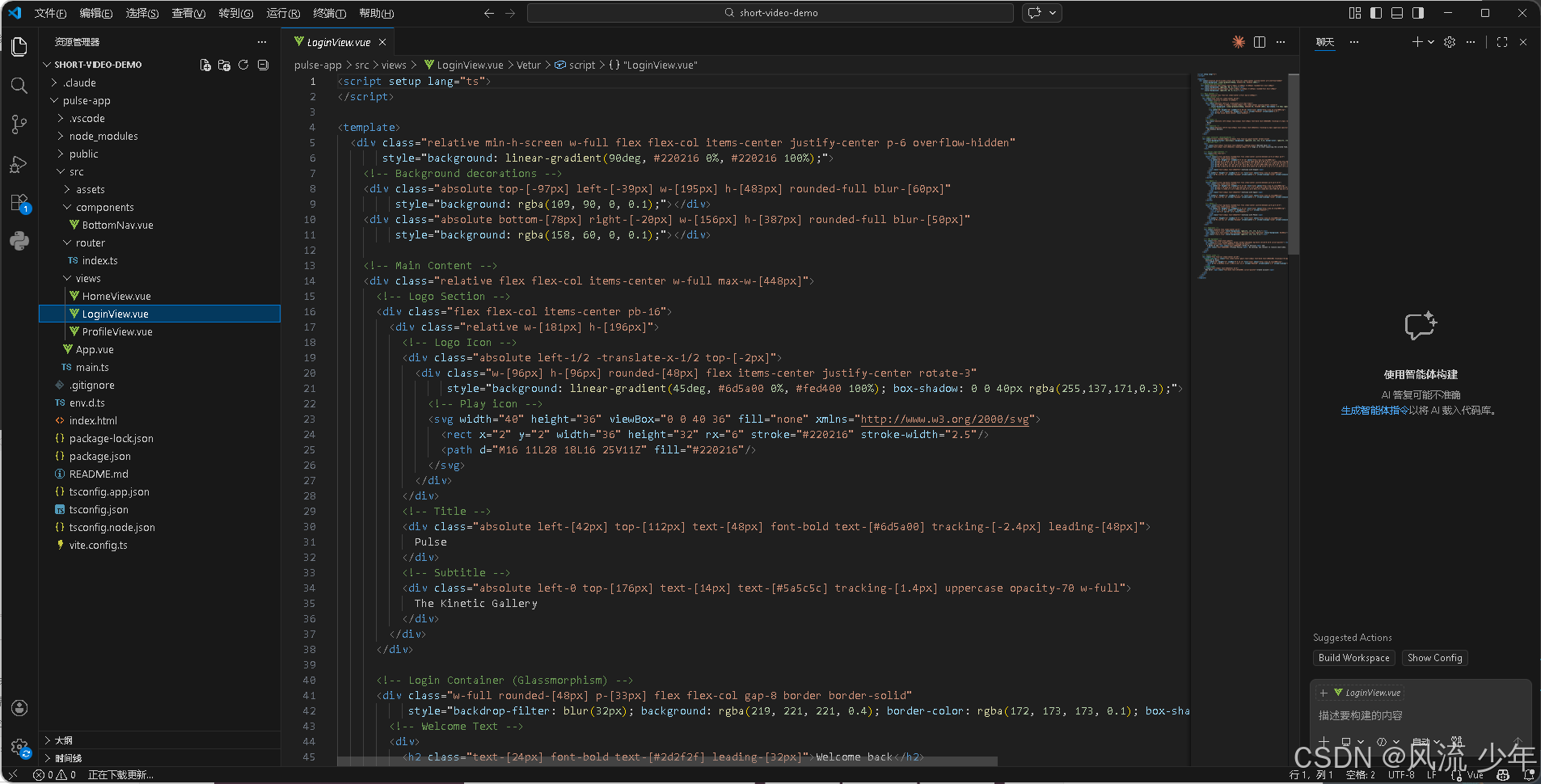Viewport: 1541px width, 784px height.
Task: Open the 文件(F) menu
Action: 50,13
